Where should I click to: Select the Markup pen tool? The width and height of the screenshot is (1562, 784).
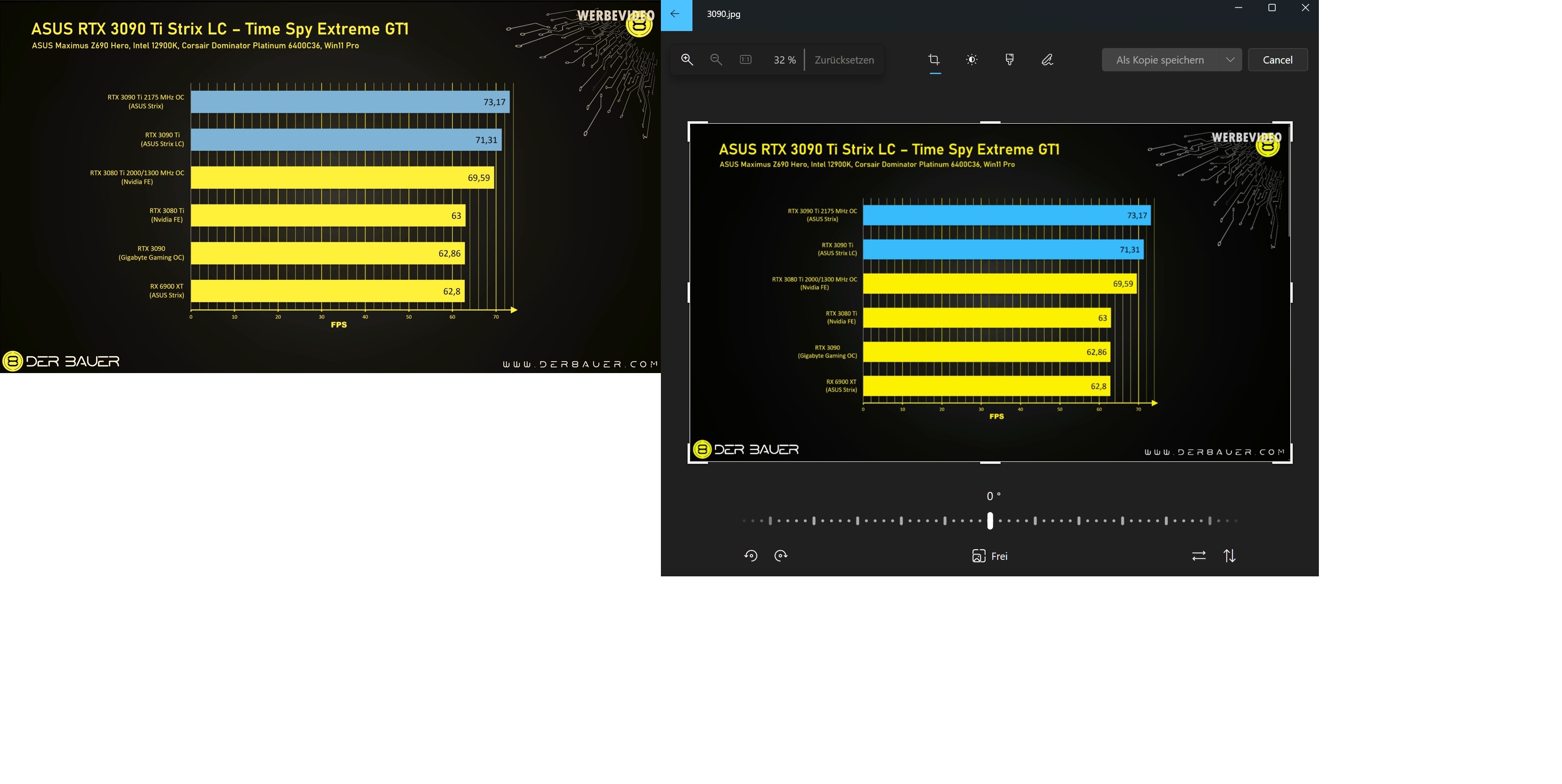[x=1047, y=59]
